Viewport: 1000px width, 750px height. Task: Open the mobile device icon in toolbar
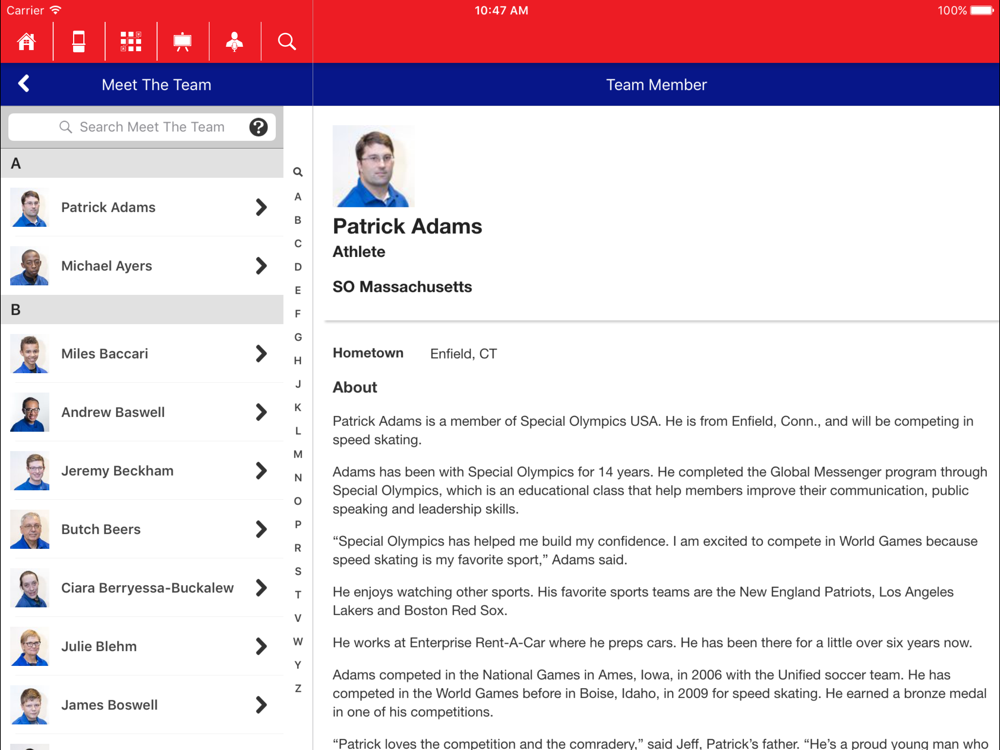coord(78,42)
